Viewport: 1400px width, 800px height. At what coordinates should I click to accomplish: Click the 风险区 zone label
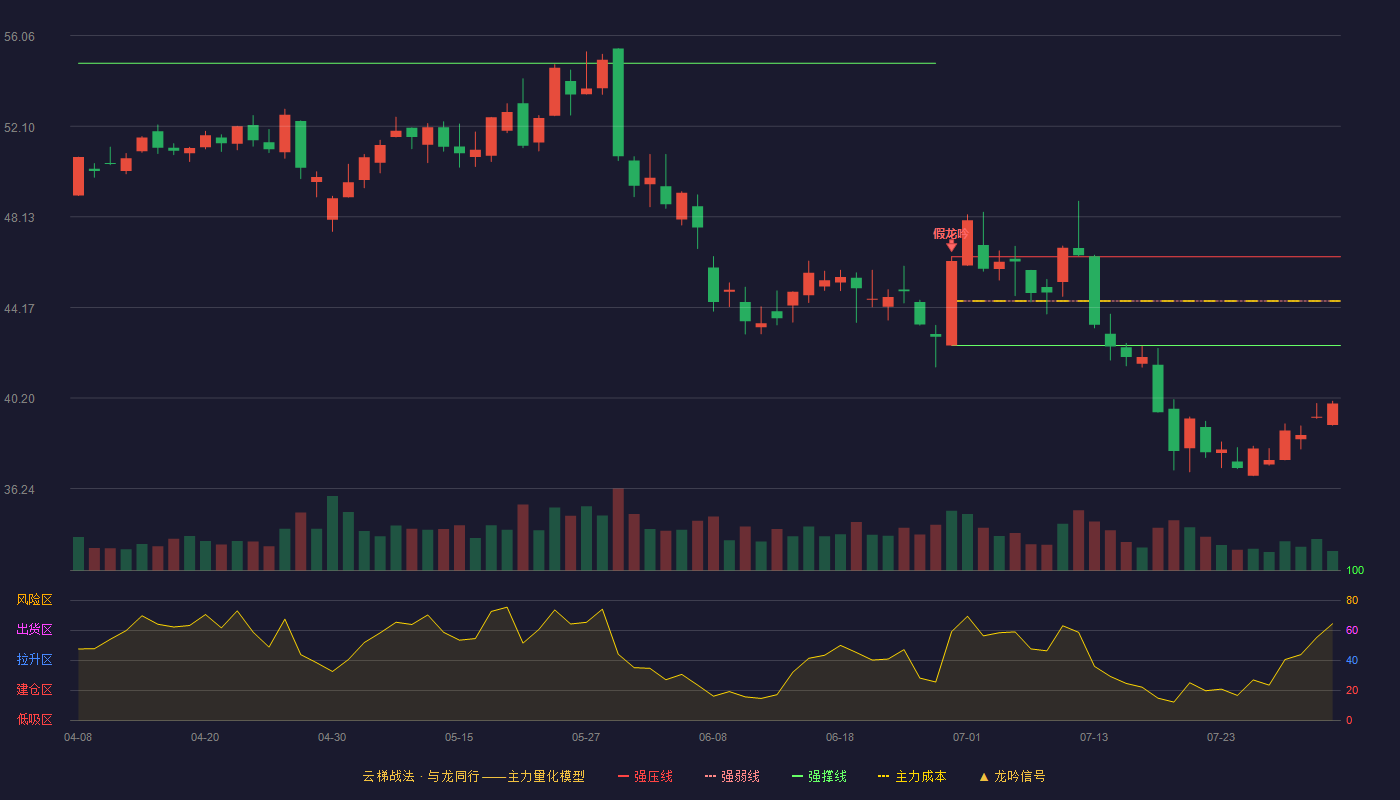click(x=34, y=600)
